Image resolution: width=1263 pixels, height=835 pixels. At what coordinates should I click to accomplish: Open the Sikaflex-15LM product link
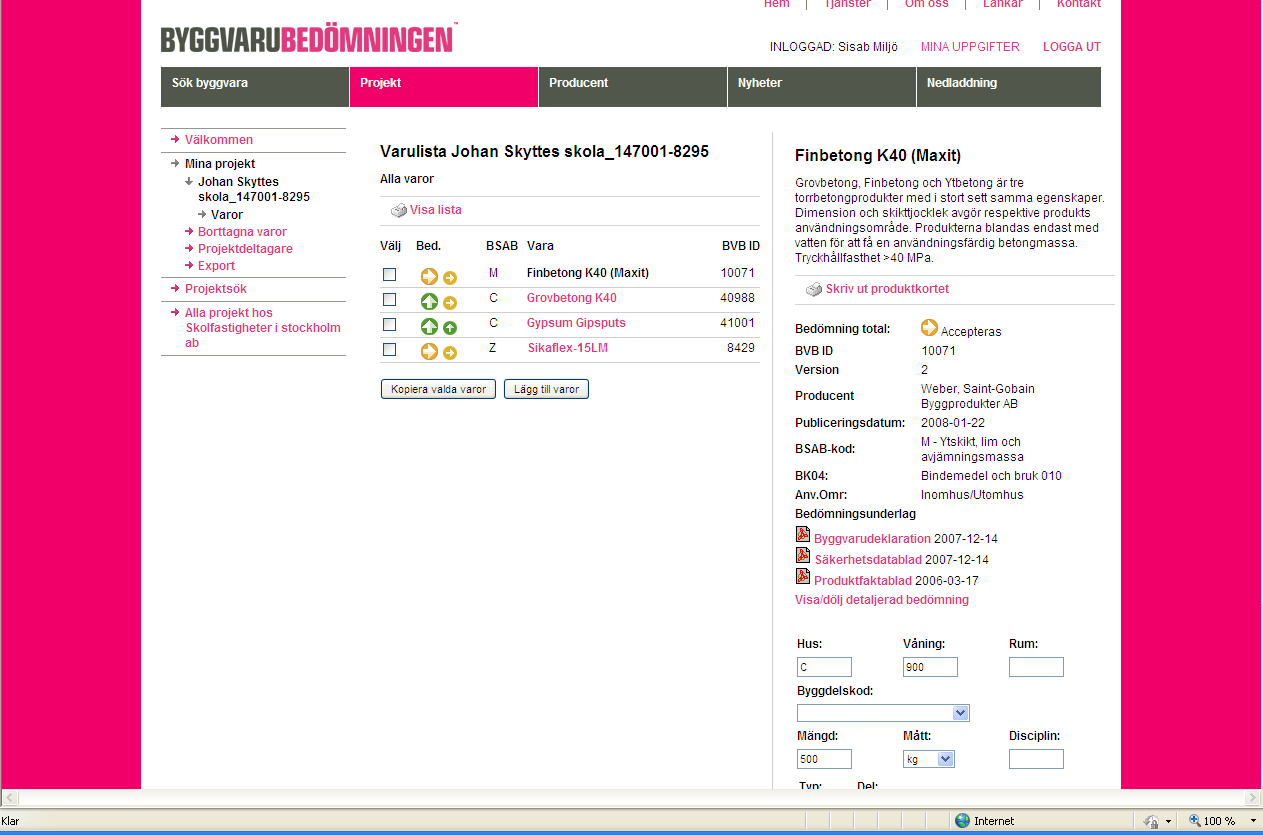568,348
